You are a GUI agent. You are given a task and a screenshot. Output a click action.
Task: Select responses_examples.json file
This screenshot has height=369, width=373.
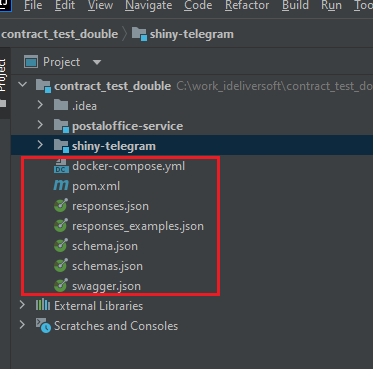pos(138,226)
